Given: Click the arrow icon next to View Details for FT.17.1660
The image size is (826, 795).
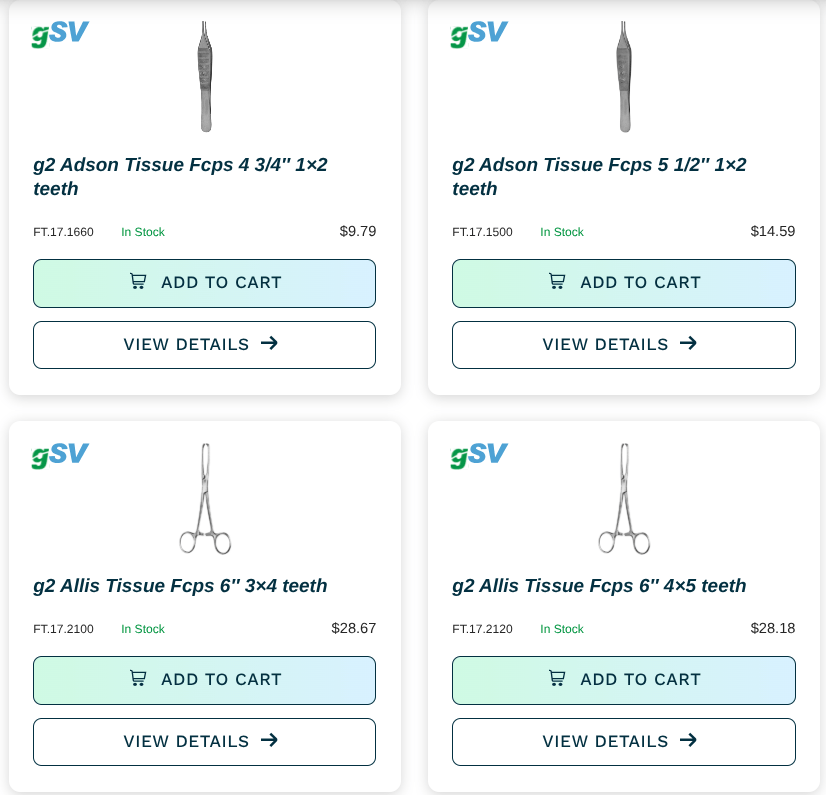Looking at the screenshot, I should point(269,343).
